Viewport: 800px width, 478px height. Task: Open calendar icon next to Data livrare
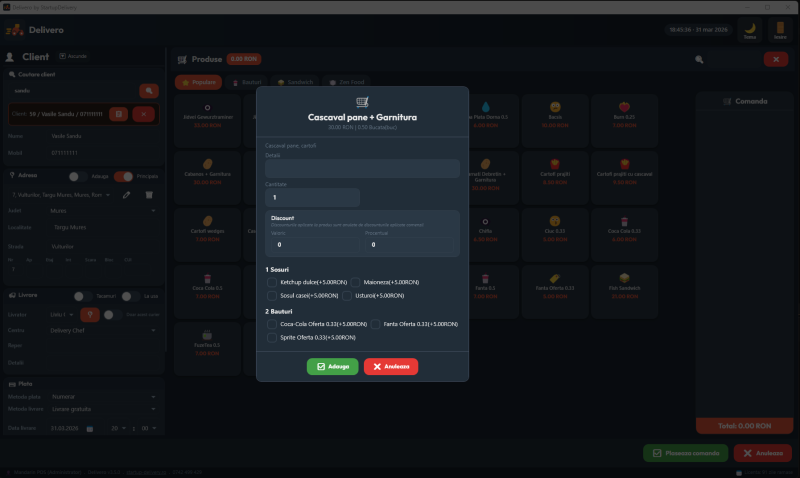coord(88,429)
